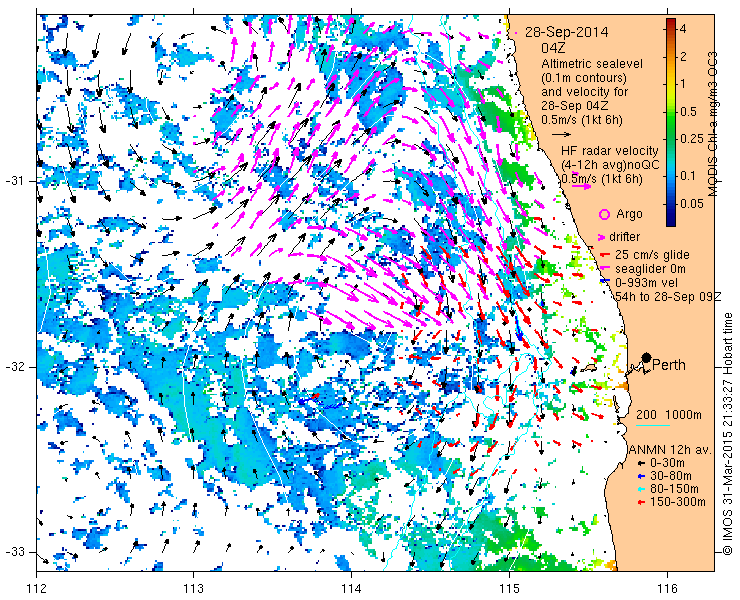Click the -31 latitude axis label

[x=15, y=181]
